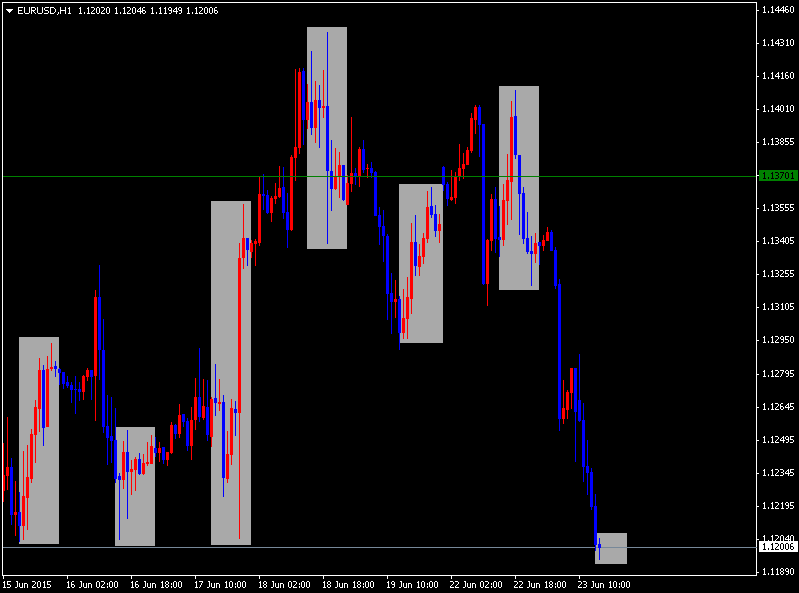Click the green 1.13701 price label

pyautogui.click(x=778, y=176)
